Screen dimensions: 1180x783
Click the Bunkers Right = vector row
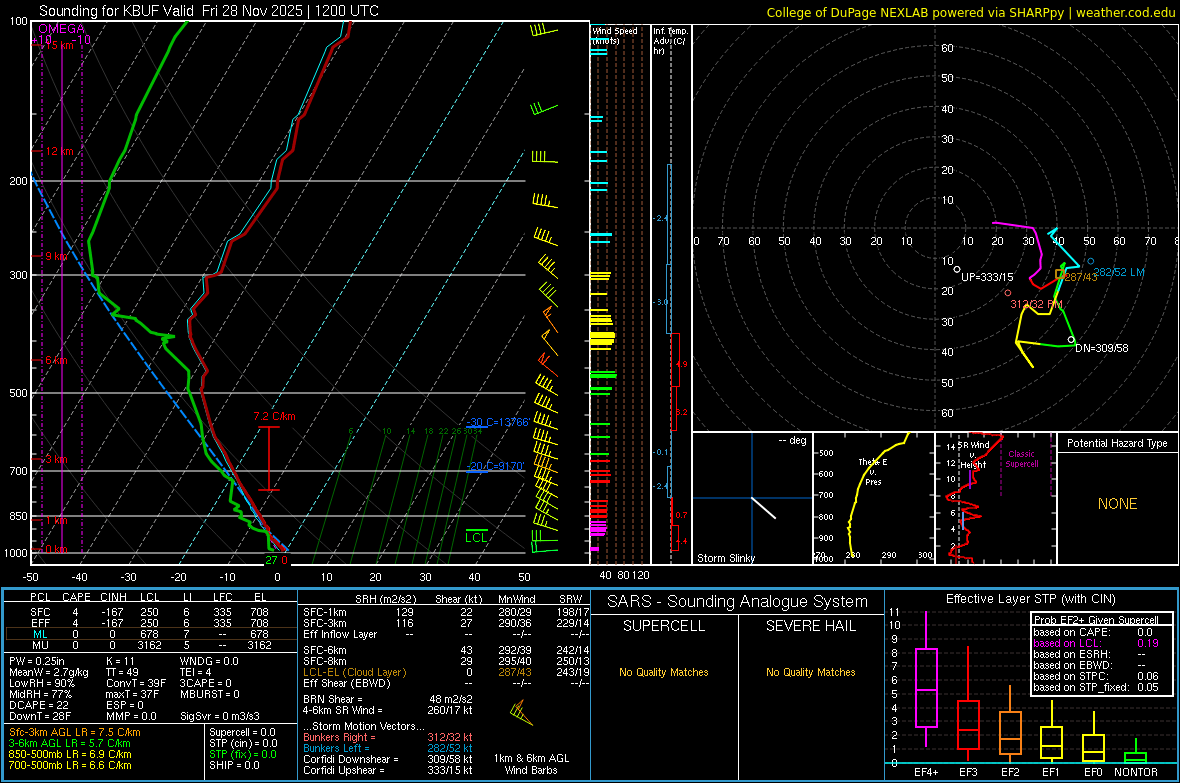click(388, 737)
